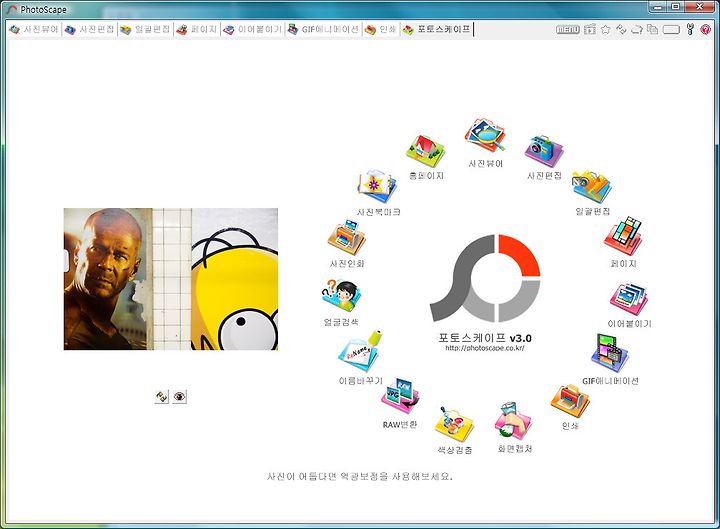Click the PhotoScape logo in the center
The width and height of the screenshot is (720, 529).
(485, 278)
